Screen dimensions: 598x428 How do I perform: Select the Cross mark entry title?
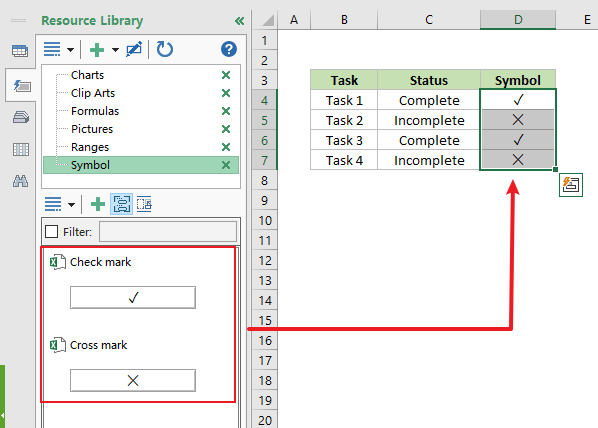coord(98,345)
